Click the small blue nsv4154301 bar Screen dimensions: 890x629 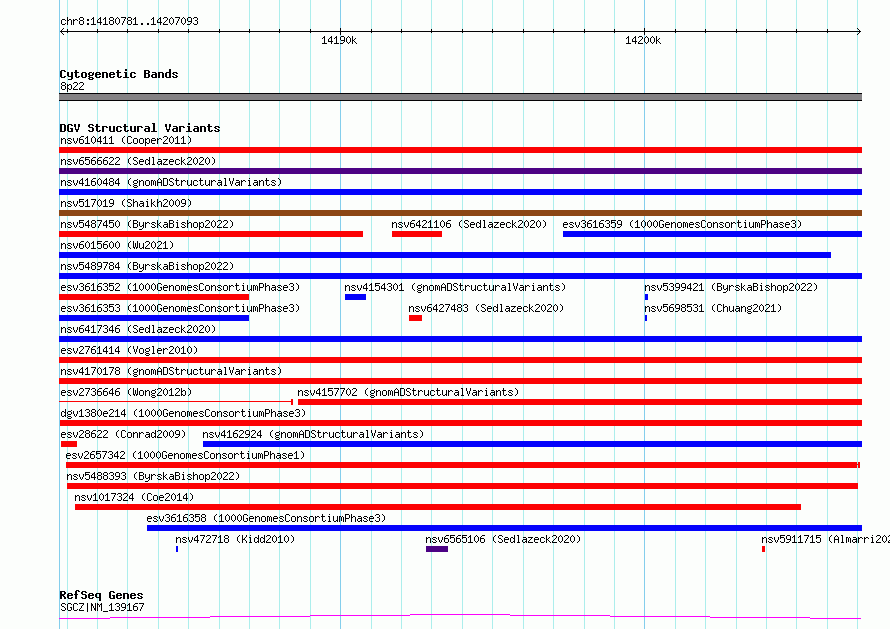coord(355,297)
